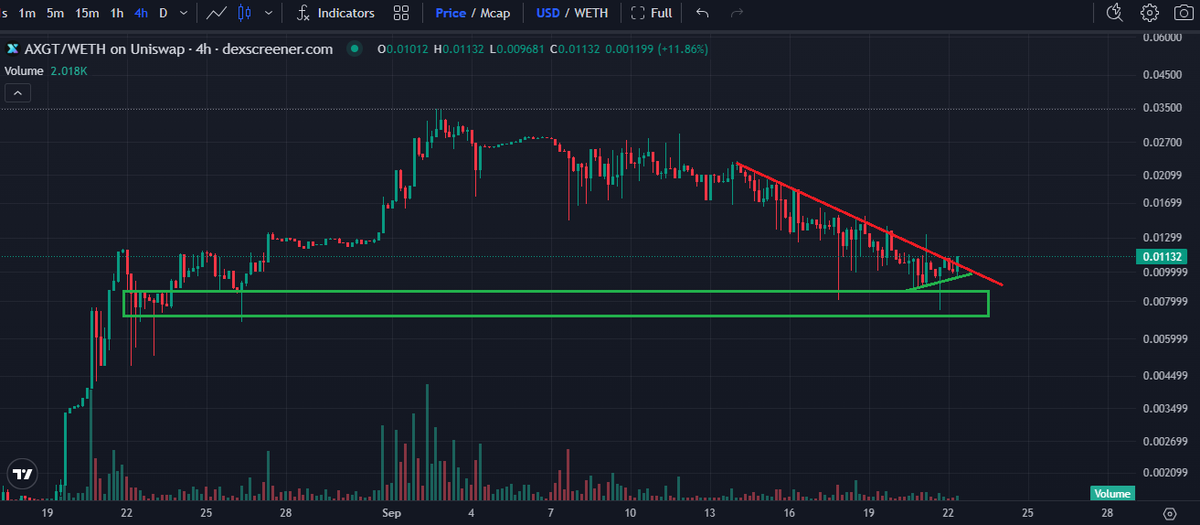
Task: Toggle quote currency USD / WETH
Action: click(570, 13)
